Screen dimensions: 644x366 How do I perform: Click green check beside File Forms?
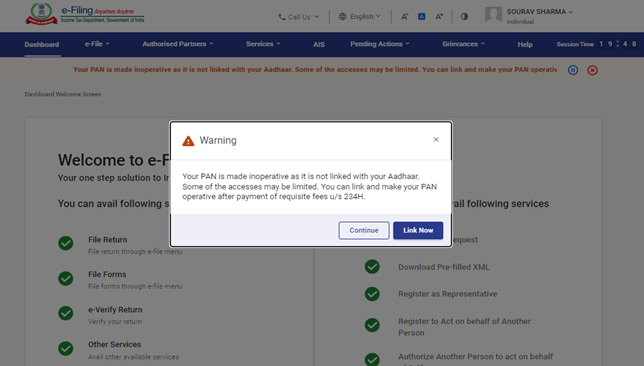pyautogui.click(x=66, y=279)
